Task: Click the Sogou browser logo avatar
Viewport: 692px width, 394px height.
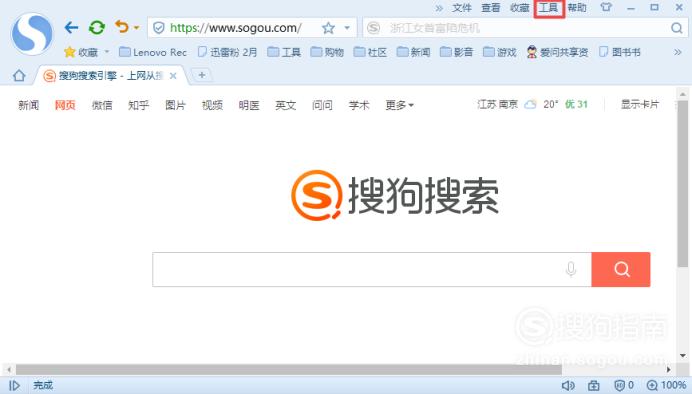Action: [32, 34]
